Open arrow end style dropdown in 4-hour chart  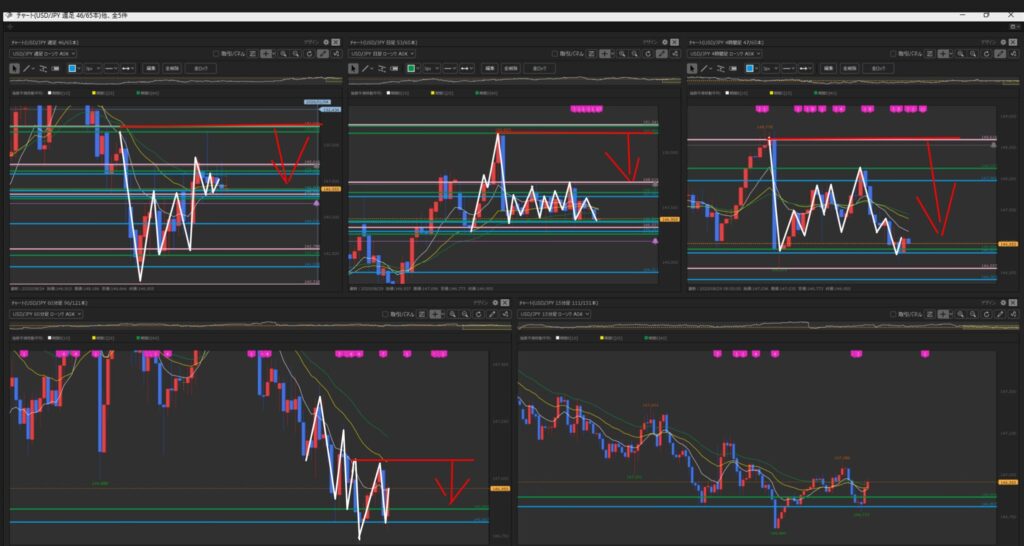coord(806,68)
